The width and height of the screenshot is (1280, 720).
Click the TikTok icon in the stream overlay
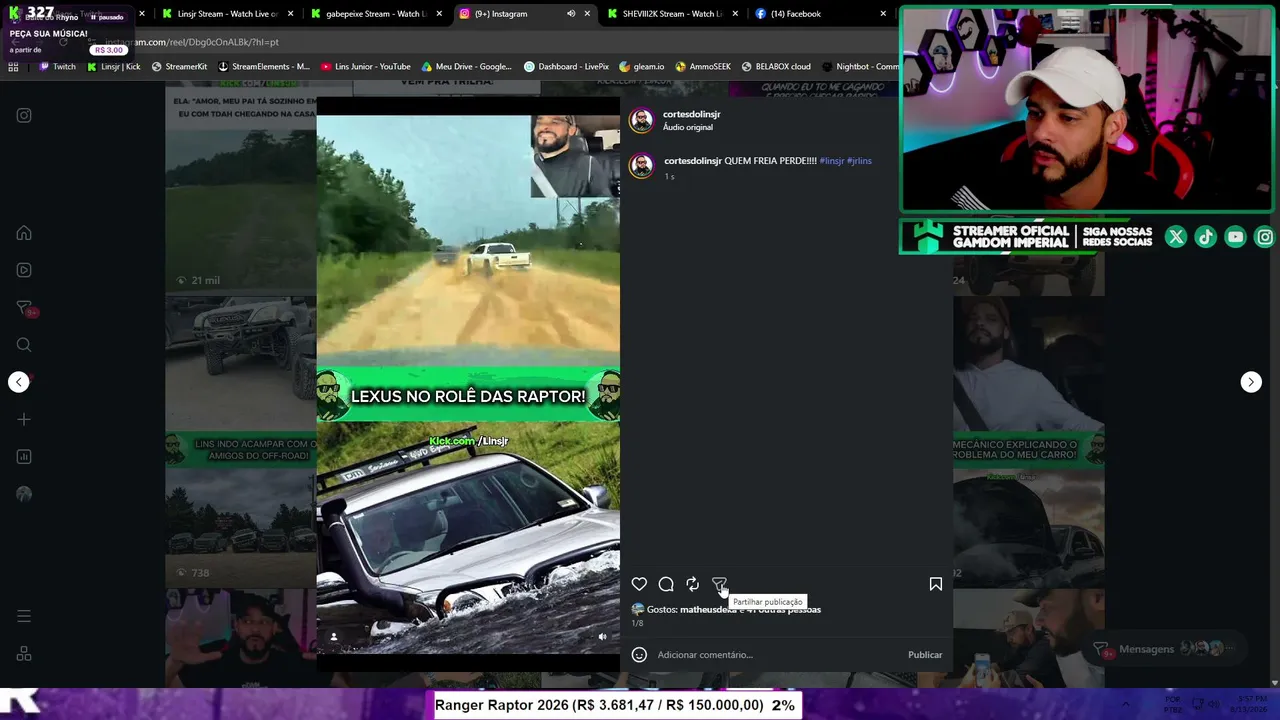(x=1206, y=237)
